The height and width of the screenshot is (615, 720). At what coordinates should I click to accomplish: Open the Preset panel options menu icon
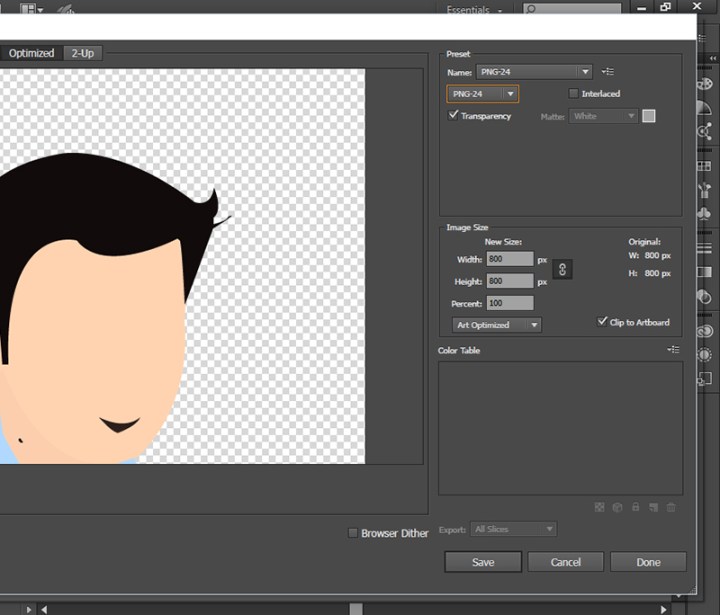(609, 71)
